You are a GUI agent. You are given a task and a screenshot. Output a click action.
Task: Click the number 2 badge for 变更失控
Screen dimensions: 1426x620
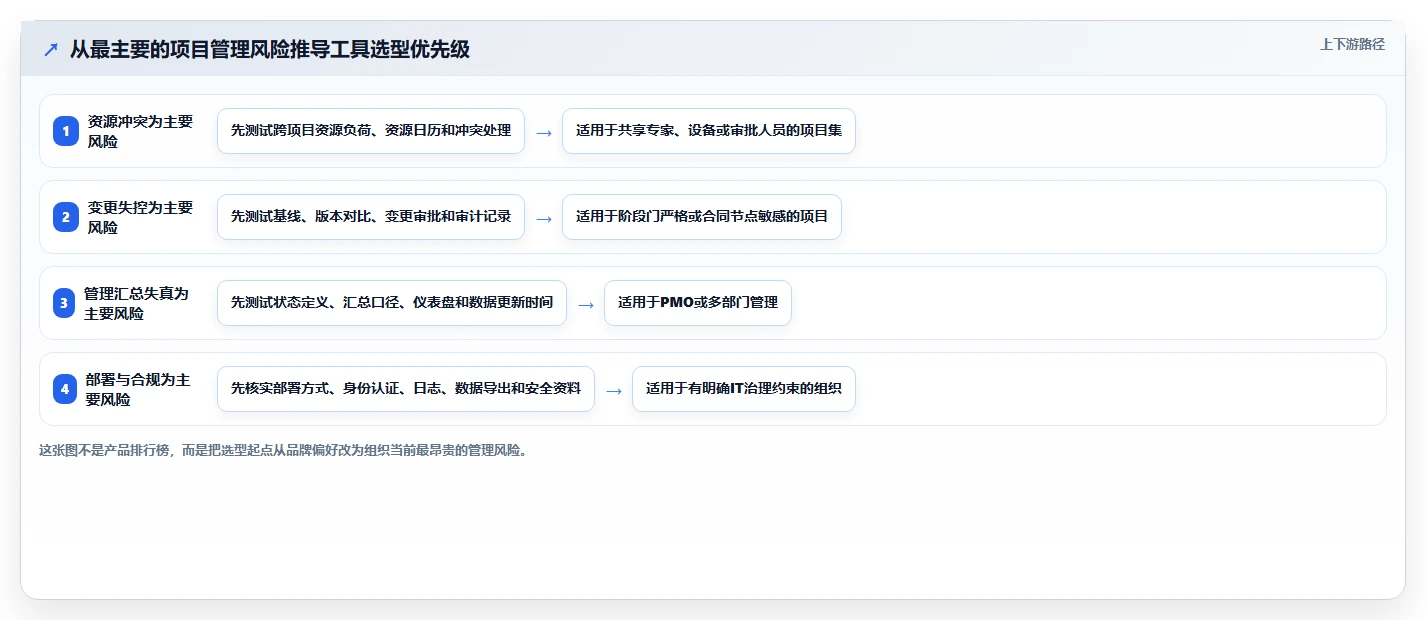coord(65,217)
